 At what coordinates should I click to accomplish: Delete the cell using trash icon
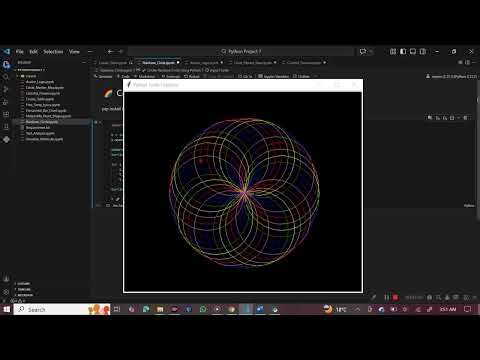(466, 118)
